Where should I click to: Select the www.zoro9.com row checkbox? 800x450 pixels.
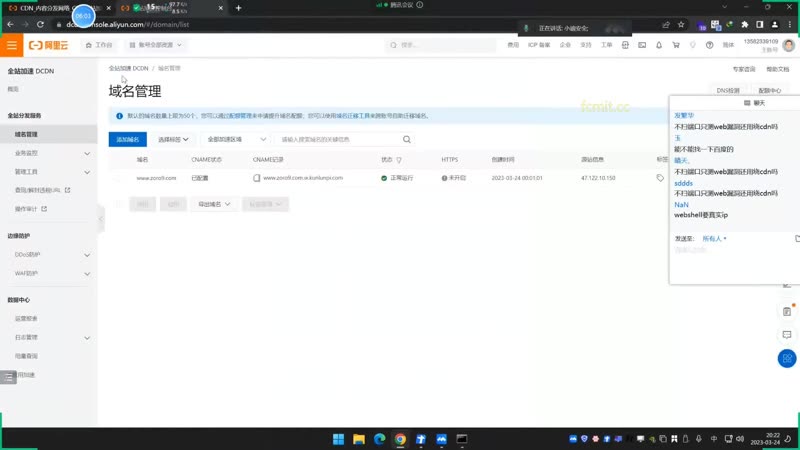point(118,178)
